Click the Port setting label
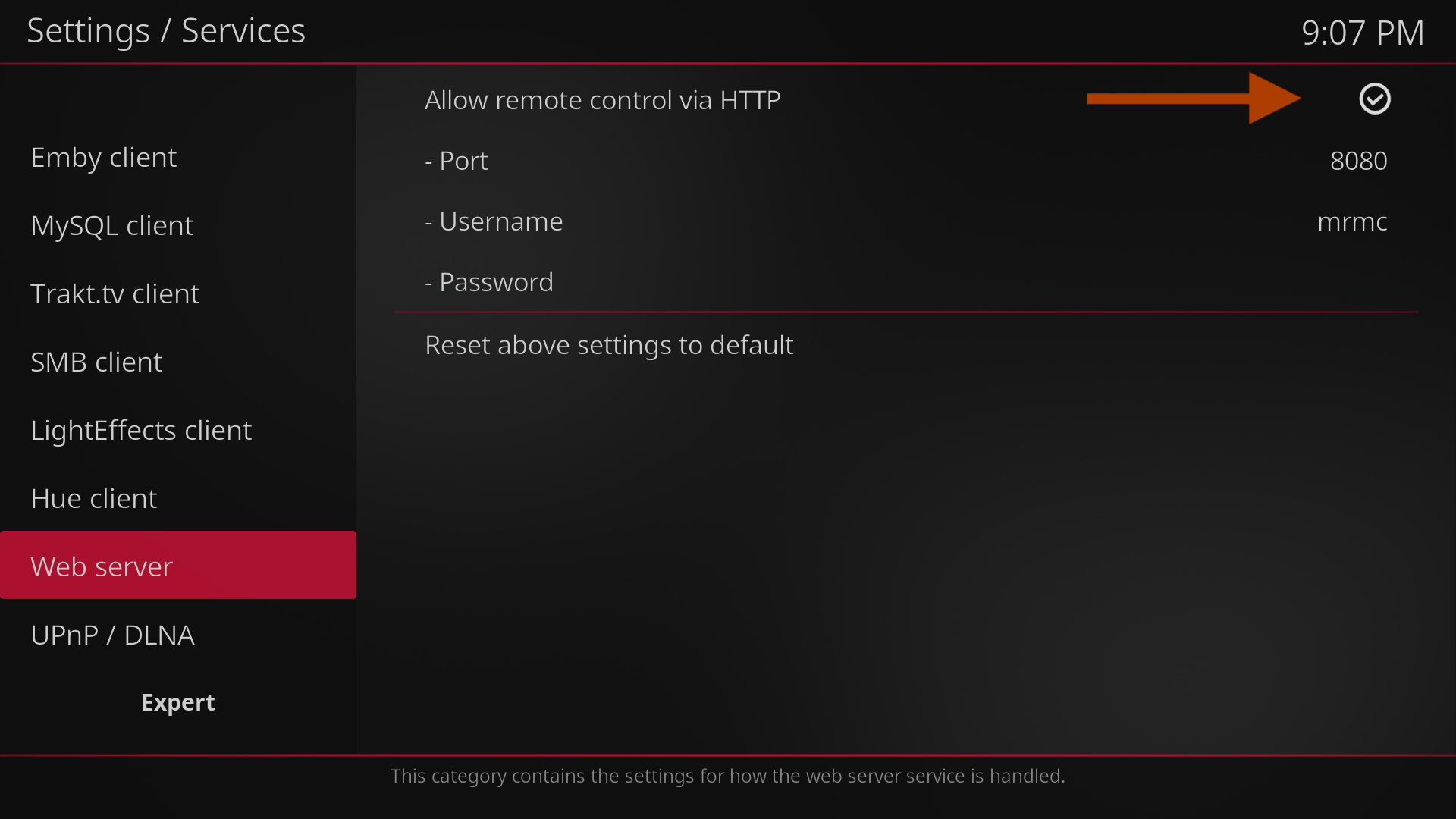This screenshot has height=819, width=1456. coord(457,161)
